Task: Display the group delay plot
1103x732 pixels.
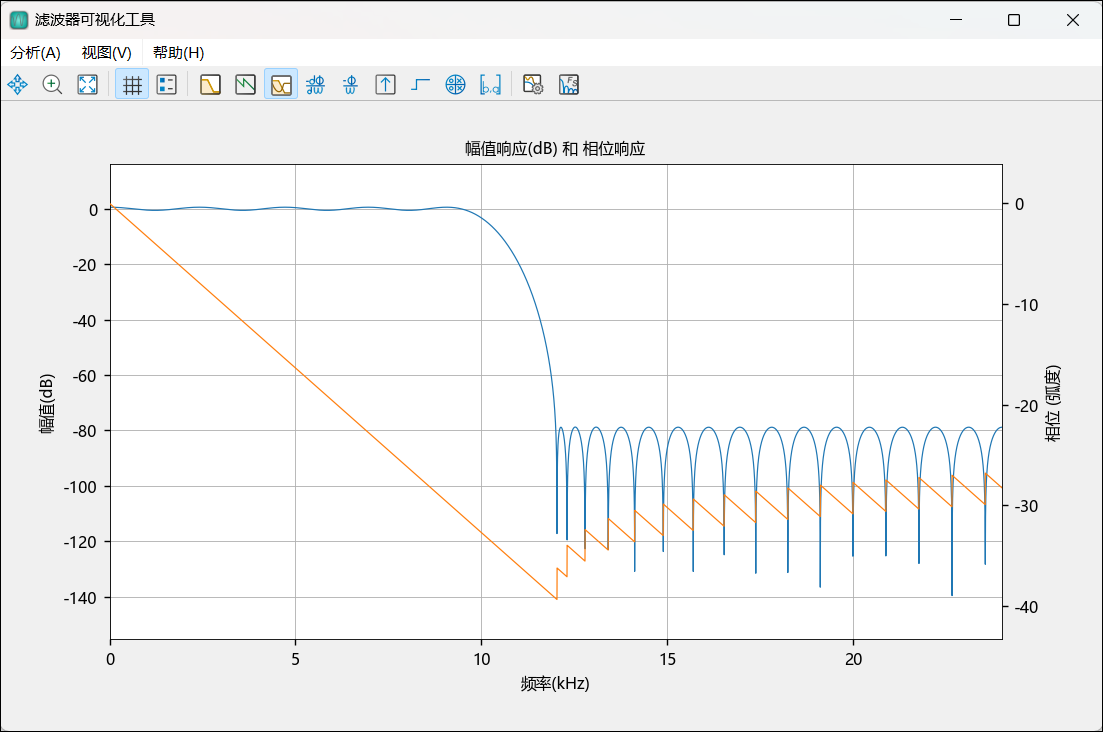Action: (315, 85)
